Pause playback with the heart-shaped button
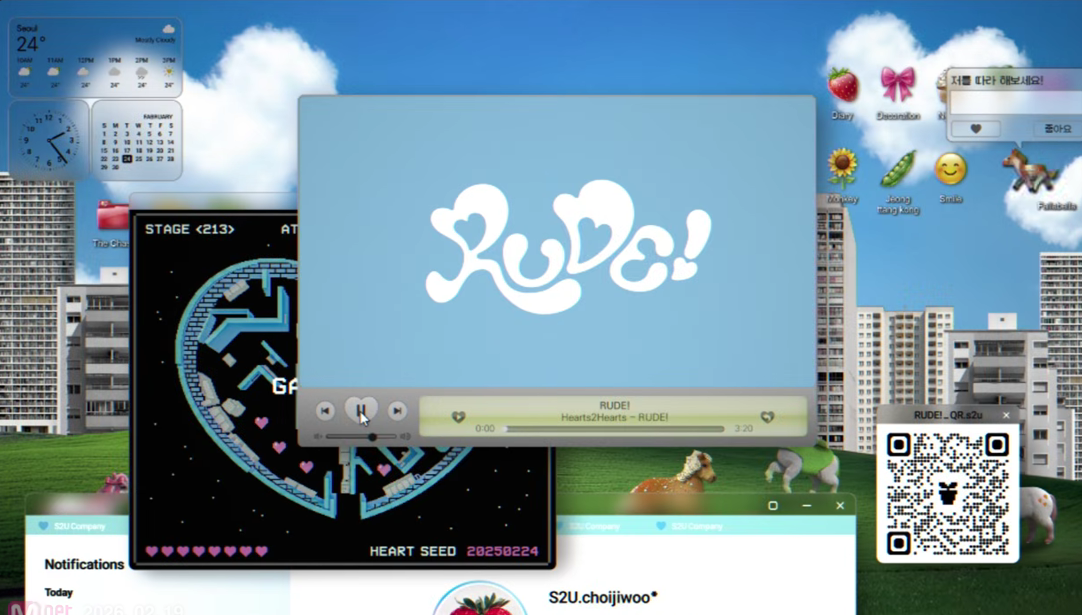 tap(361, 410)
